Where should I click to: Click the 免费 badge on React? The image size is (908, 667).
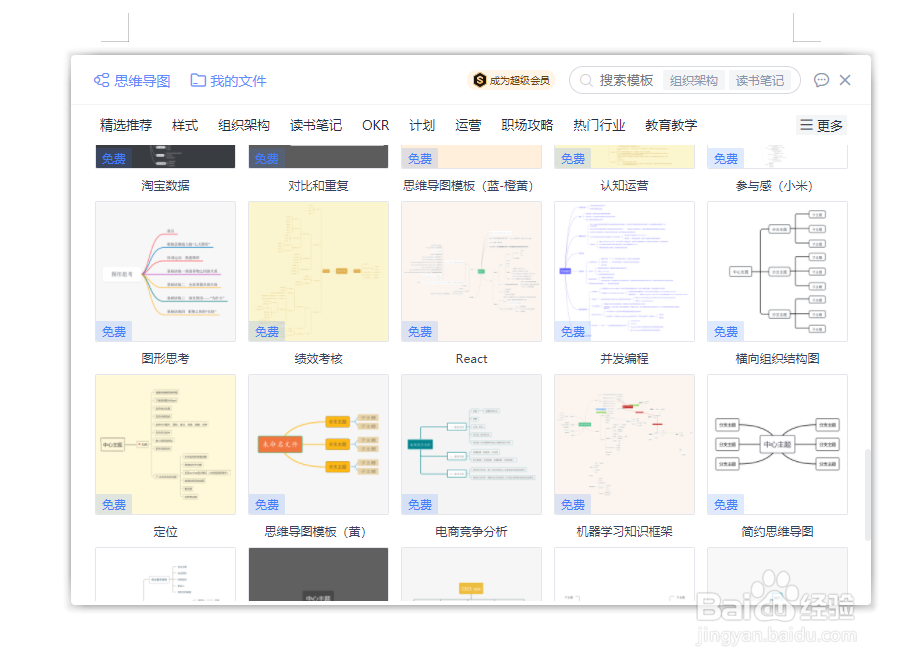pyautogui.click(x=420, y=331)
